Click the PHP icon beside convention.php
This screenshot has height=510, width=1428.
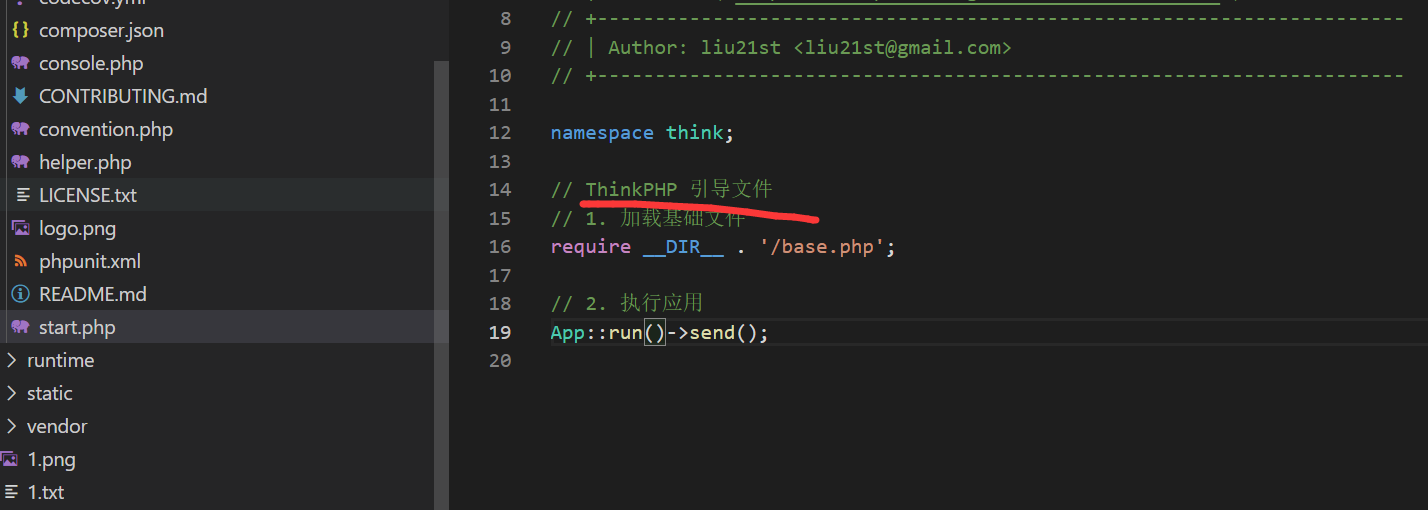[x=20, y=129]
